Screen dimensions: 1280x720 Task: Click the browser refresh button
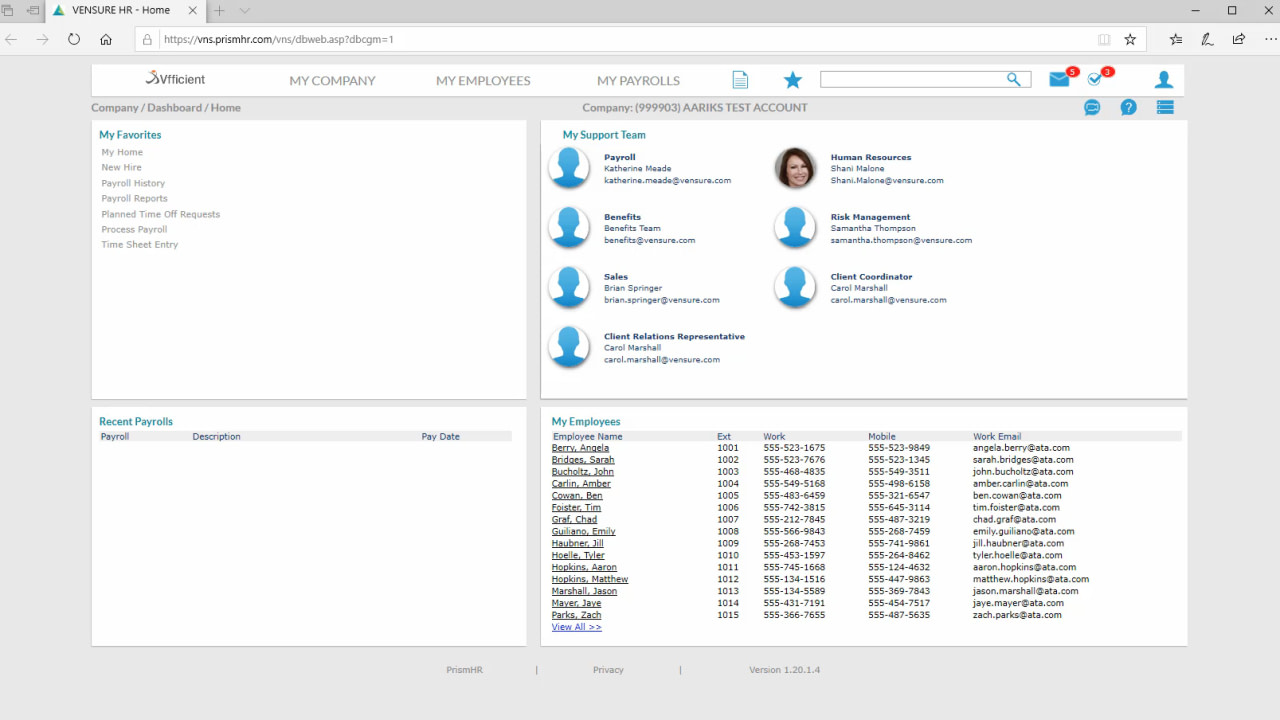[x=74, y=40]
